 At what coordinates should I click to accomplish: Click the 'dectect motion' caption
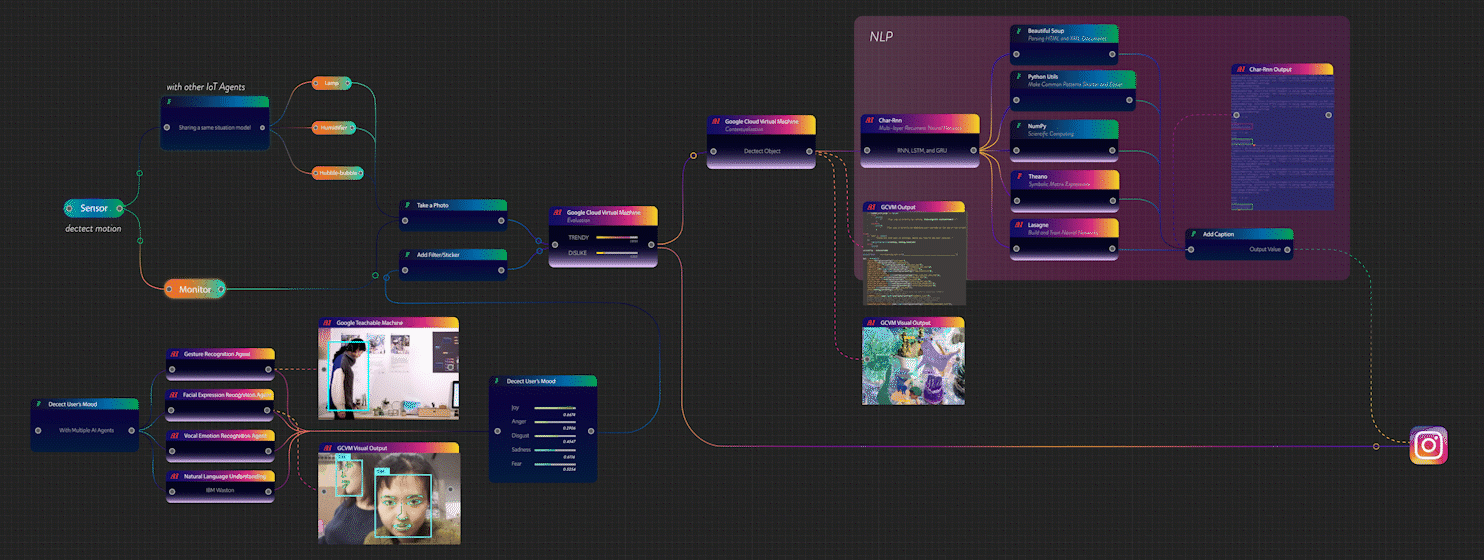(x=93, y=230)
